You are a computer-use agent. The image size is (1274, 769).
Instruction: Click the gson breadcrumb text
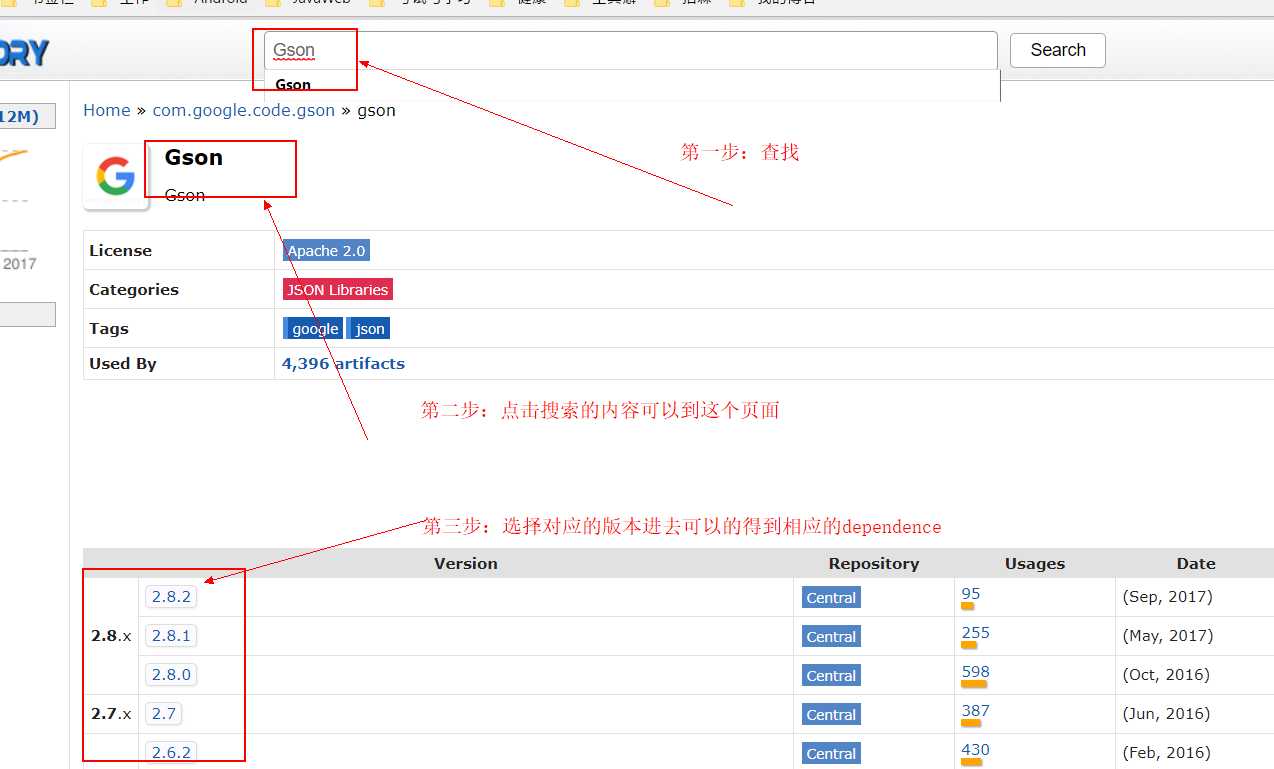click(x=376, y=110)
